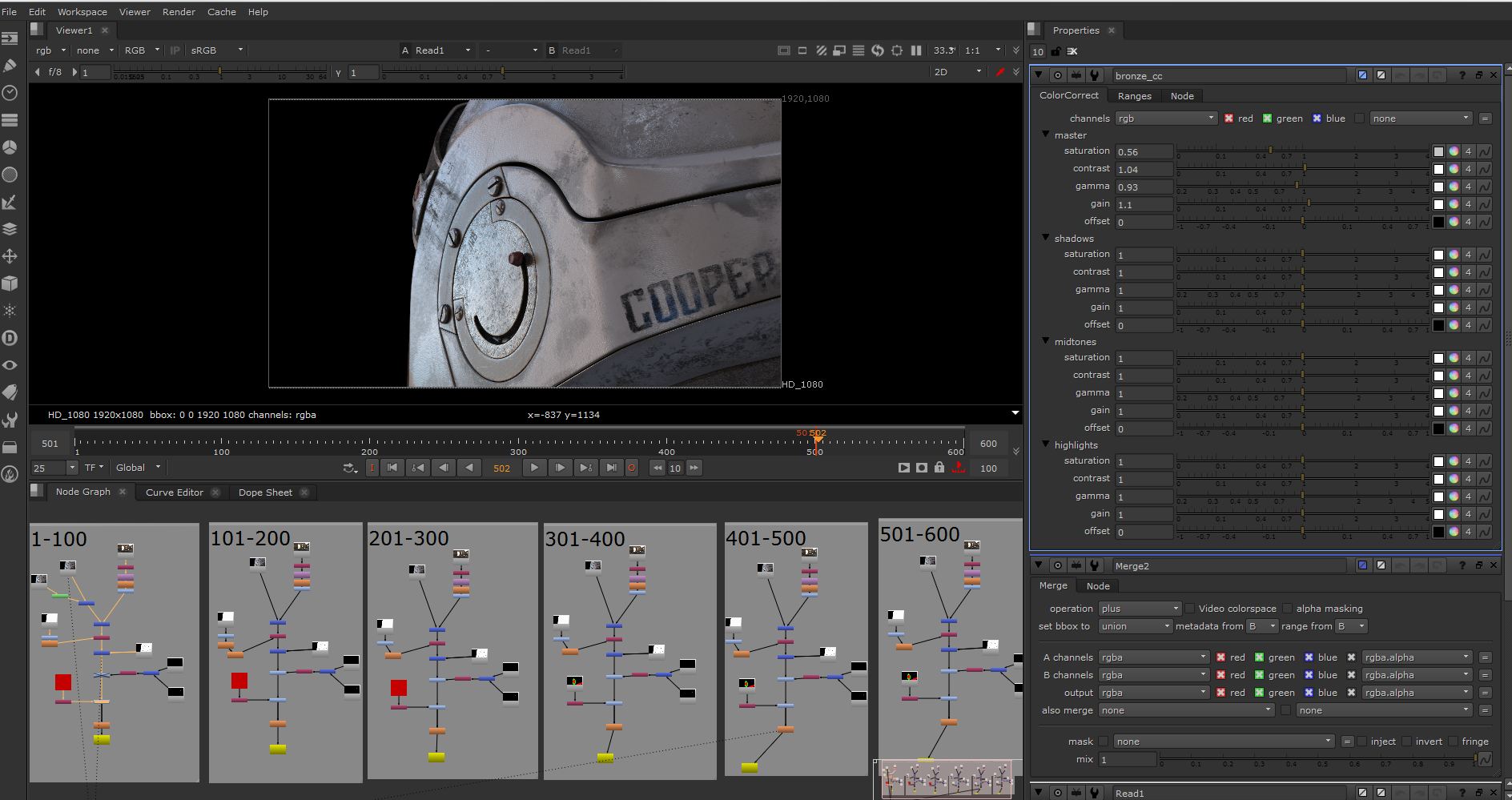Enable proxy mode icon in viewer
1512x800 pixels.
(839, 50)
